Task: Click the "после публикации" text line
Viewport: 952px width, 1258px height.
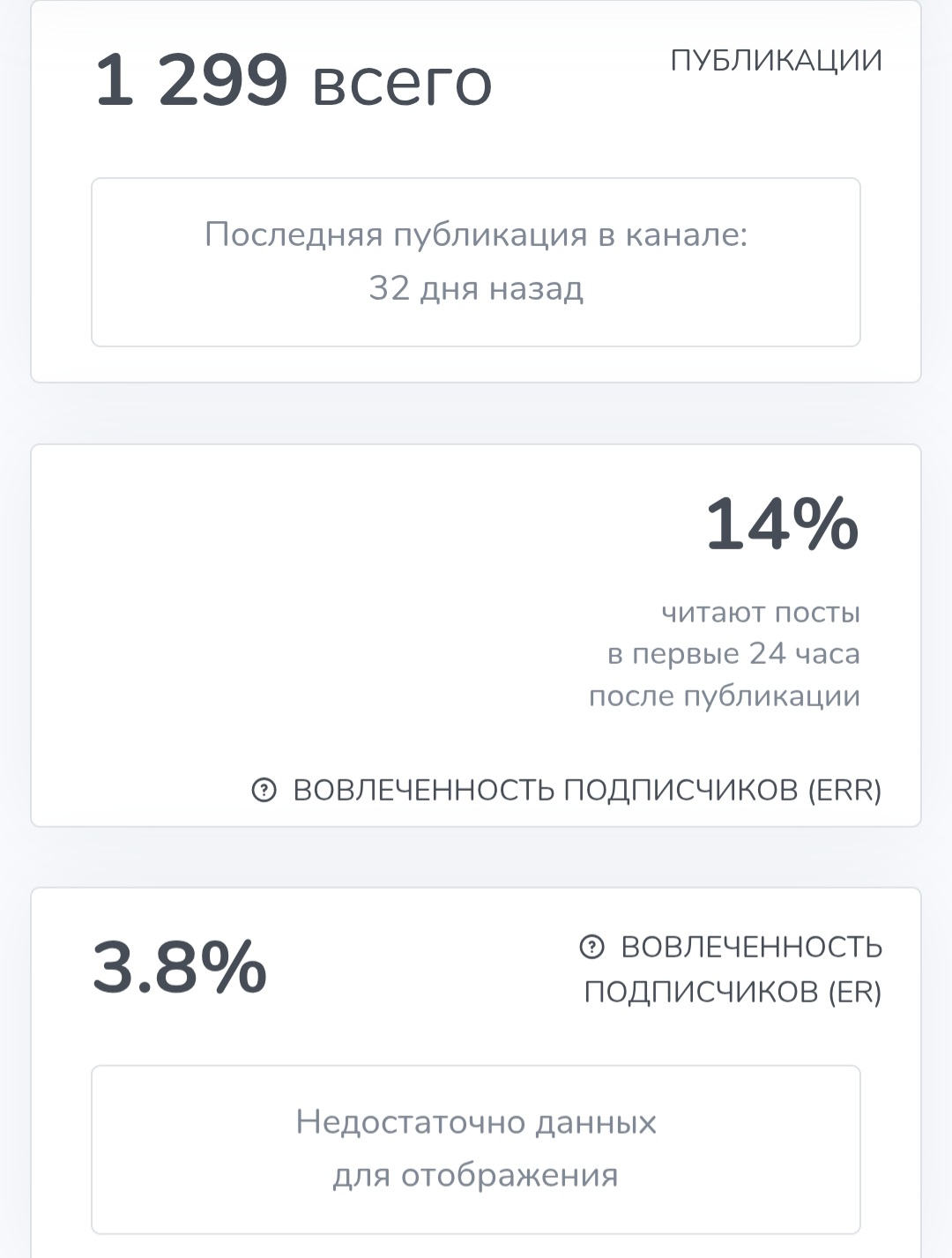Action: [724, 696]
